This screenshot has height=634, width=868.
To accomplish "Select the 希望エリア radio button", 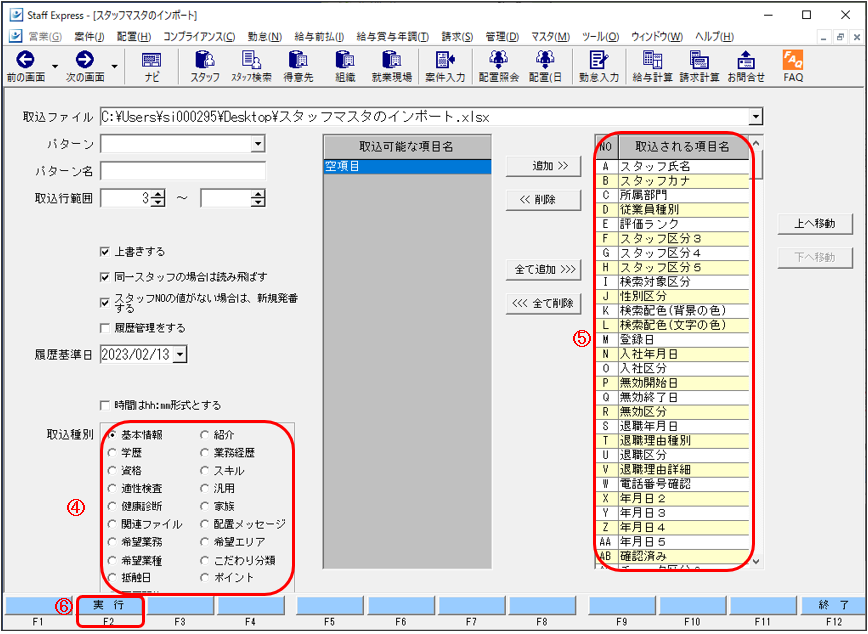I will (x=205, y=542).
